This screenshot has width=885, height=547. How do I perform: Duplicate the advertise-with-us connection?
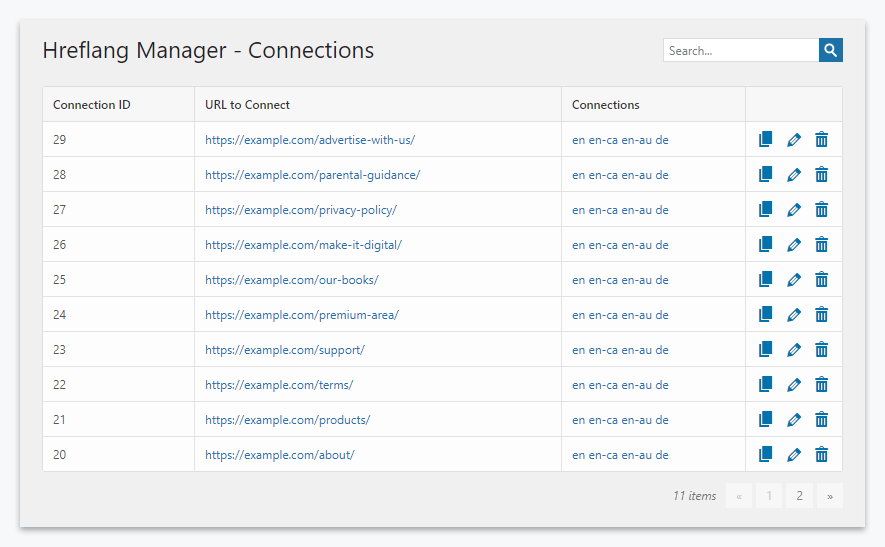(766, 140)
